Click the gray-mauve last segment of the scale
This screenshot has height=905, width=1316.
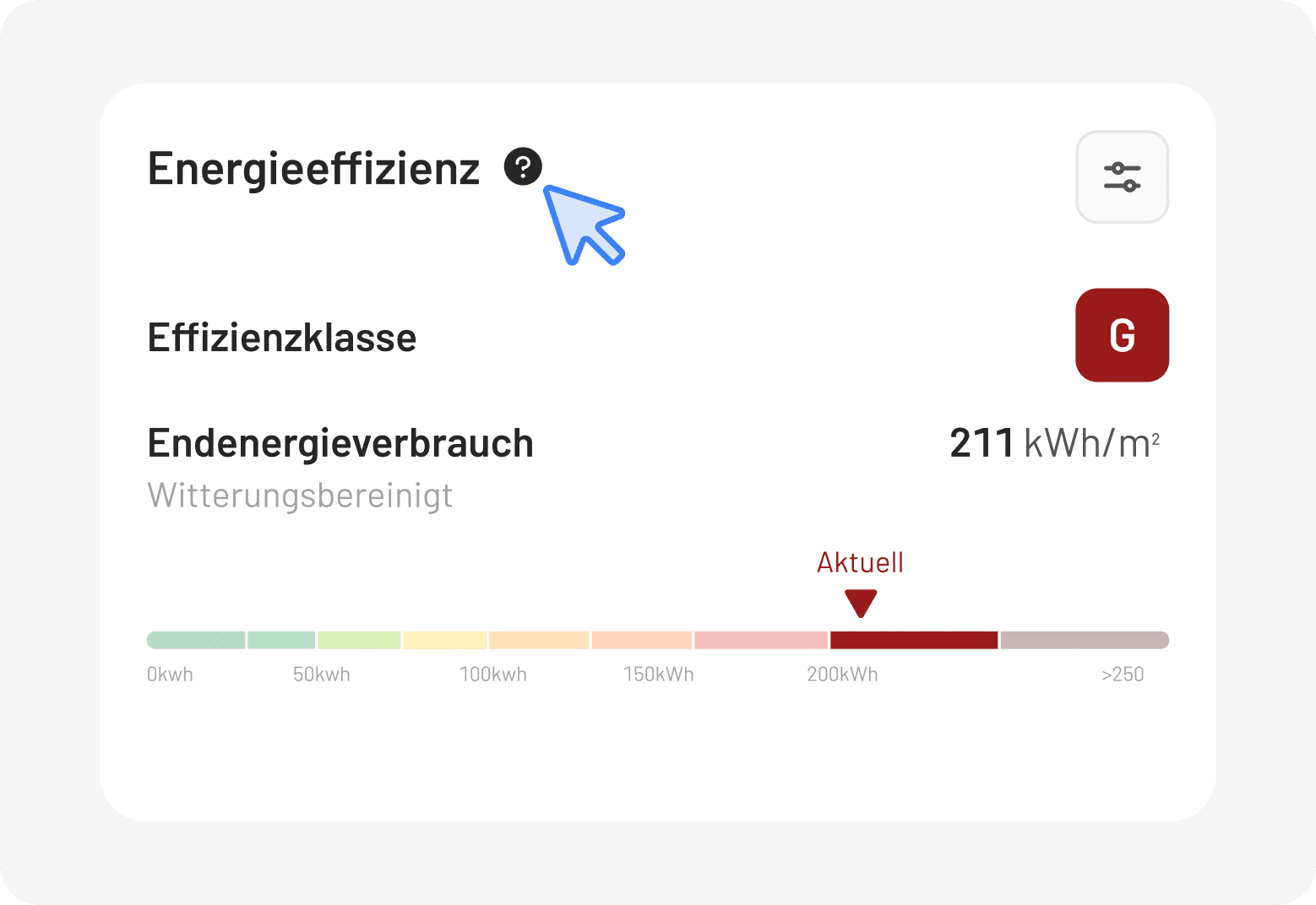pos(1084,640)
